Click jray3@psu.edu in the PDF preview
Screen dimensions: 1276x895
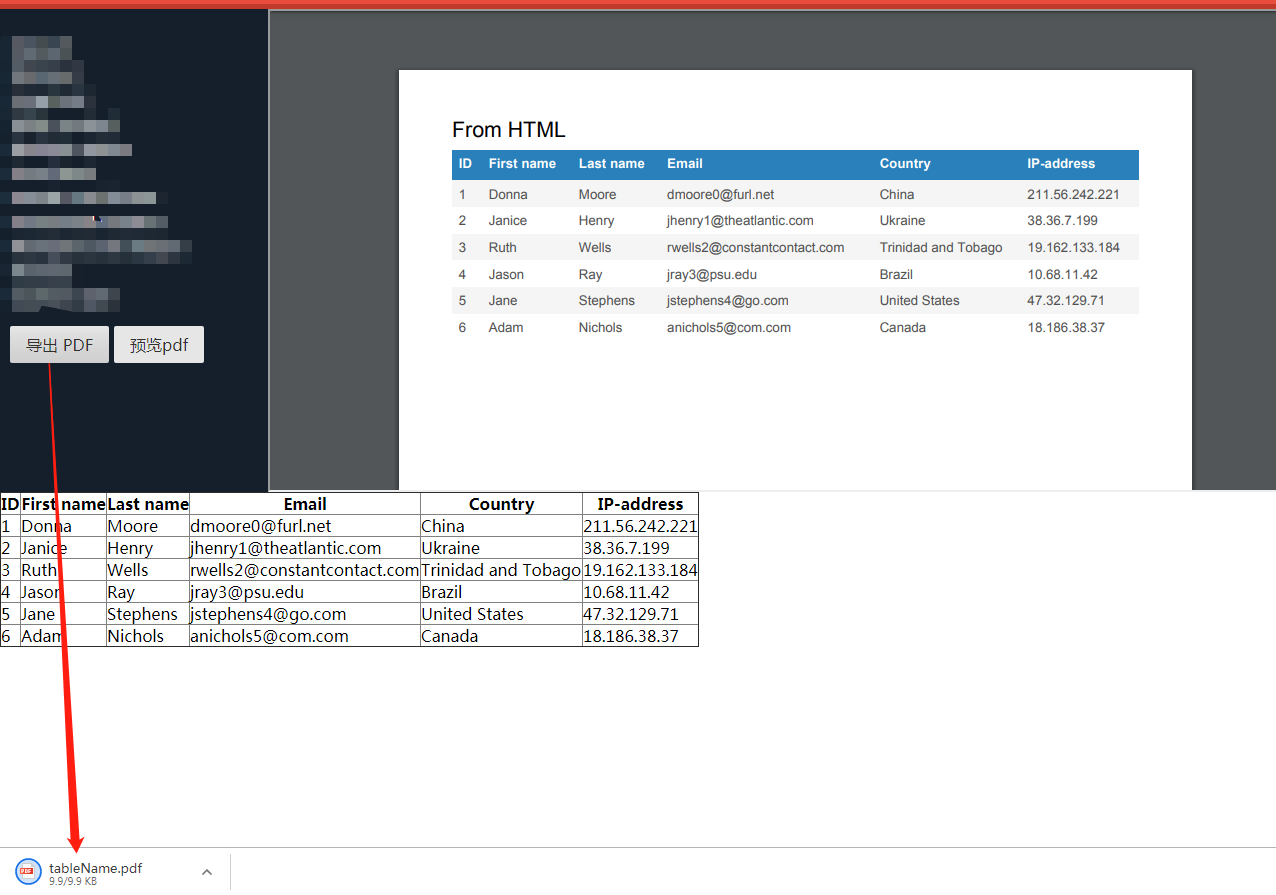coord(712,274)
